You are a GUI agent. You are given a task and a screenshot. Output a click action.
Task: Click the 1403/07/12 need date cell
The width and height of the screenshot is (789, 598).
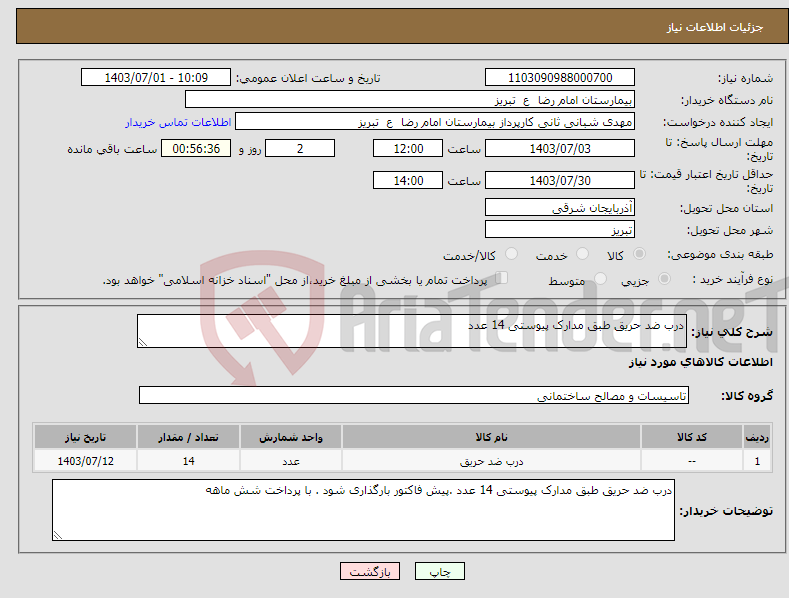pos(85,461)
